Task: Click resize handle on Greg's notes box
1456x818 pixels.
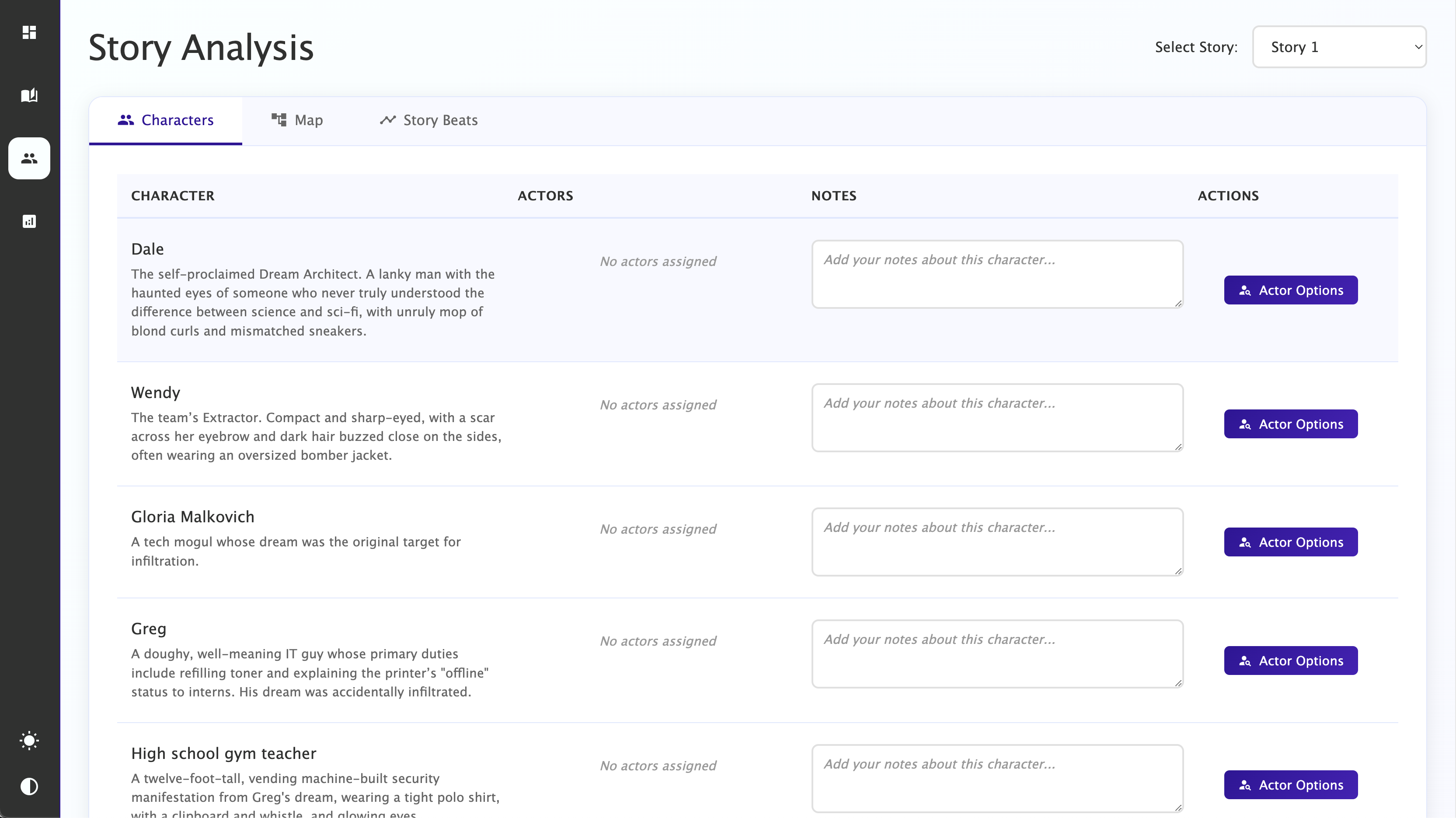Action: pos(1178,683)
